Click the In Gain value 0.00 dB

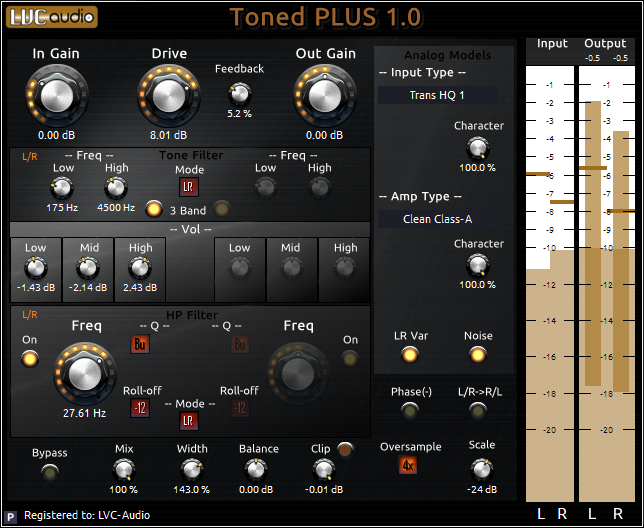57,135
